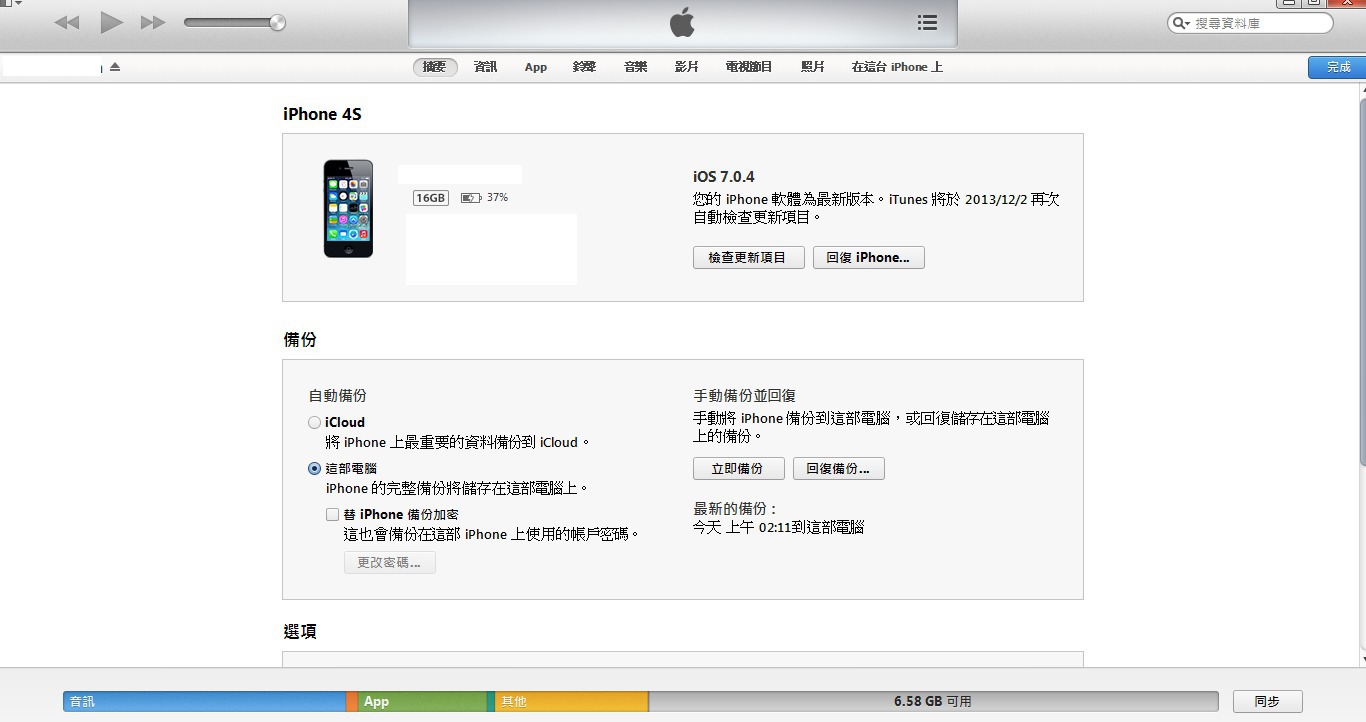Click the vertical scrollbar thumb

(x=1362, y=280)
